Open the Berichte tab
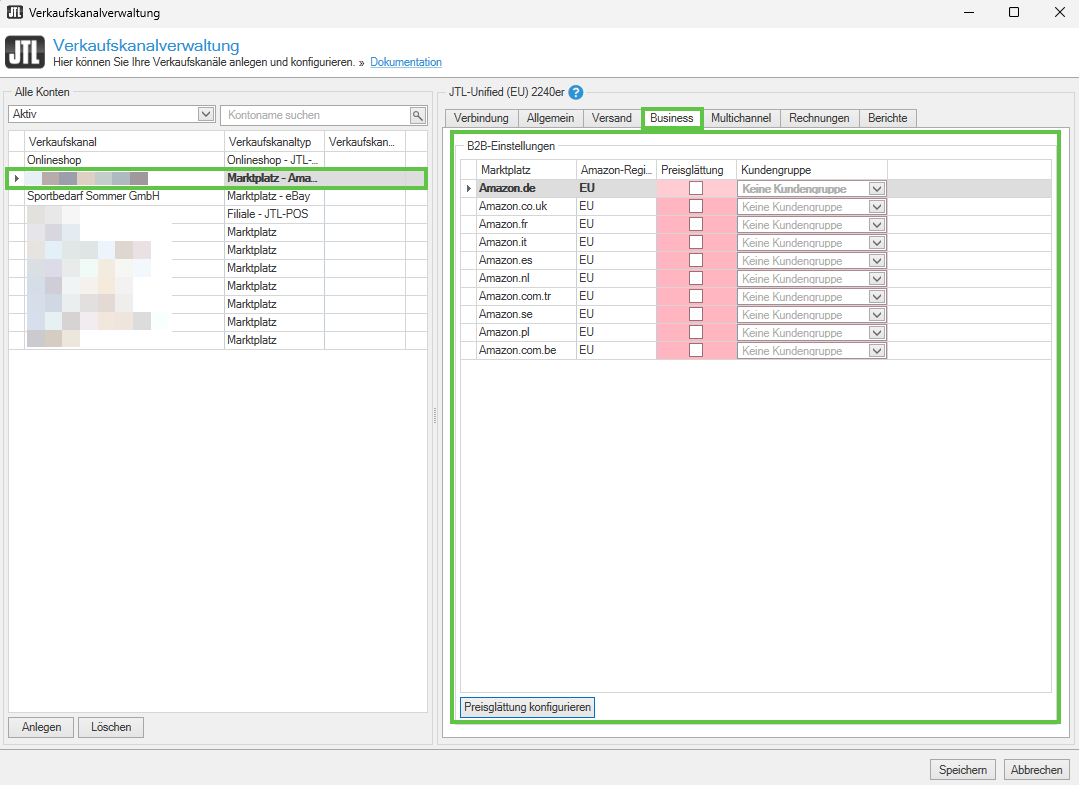This screenshot has width=1079, height=785. (888, 118)
